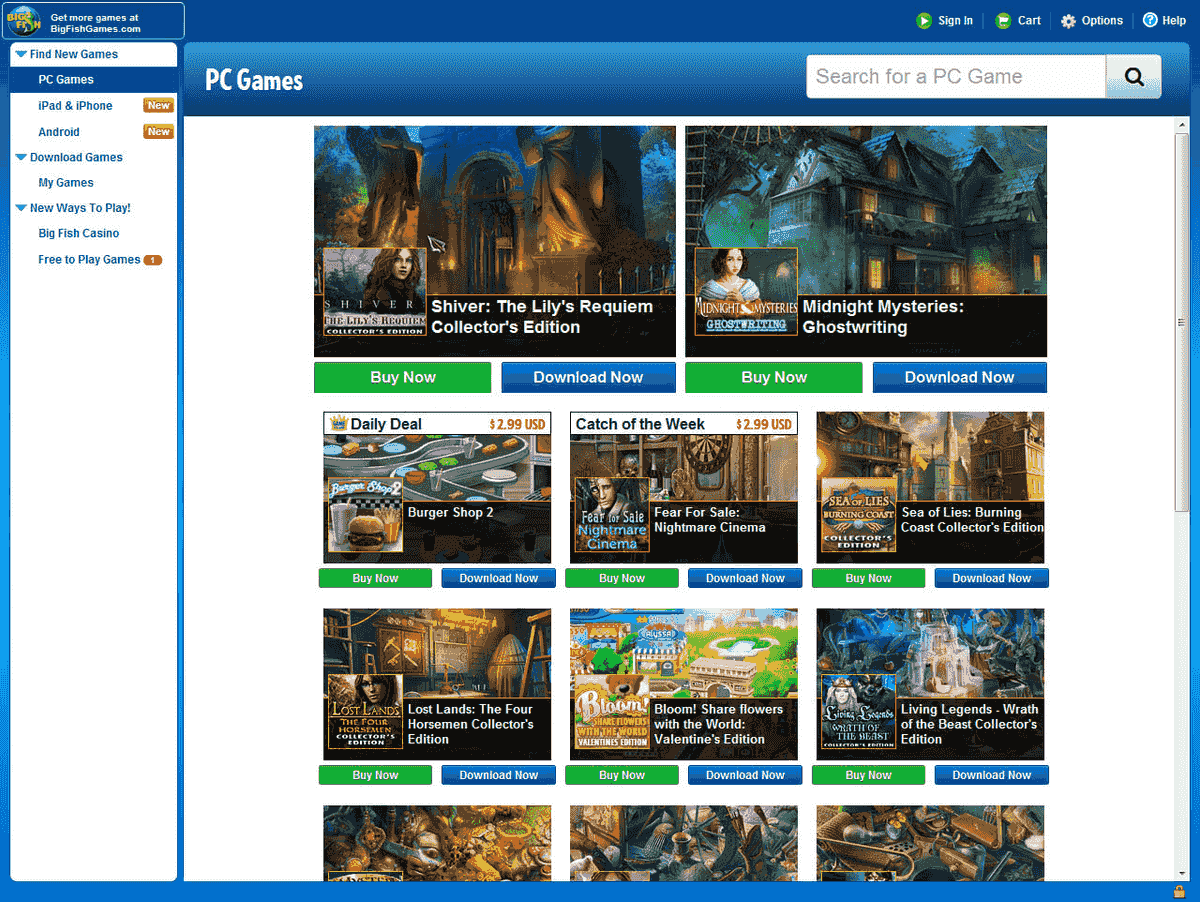The width and height of the screenshot is (1200, 902).
Task: Download Now for Fear For Sale: Nightmare Cinema
Action: [x=744, y=577]
